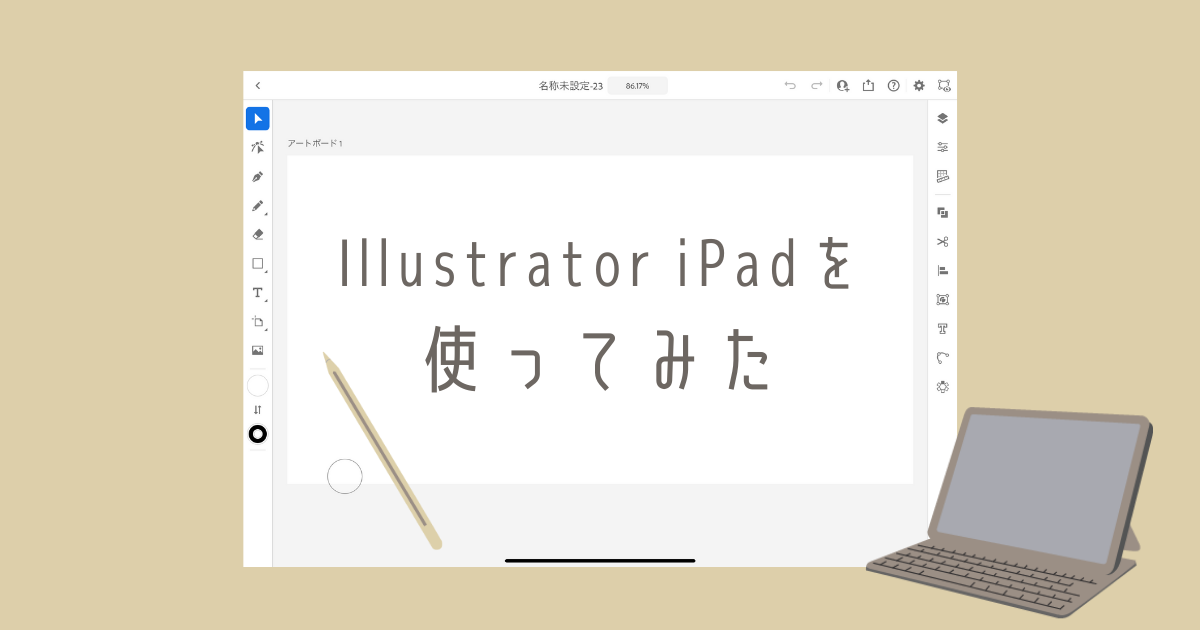Open the Precision ruler panel

(942, 176)
